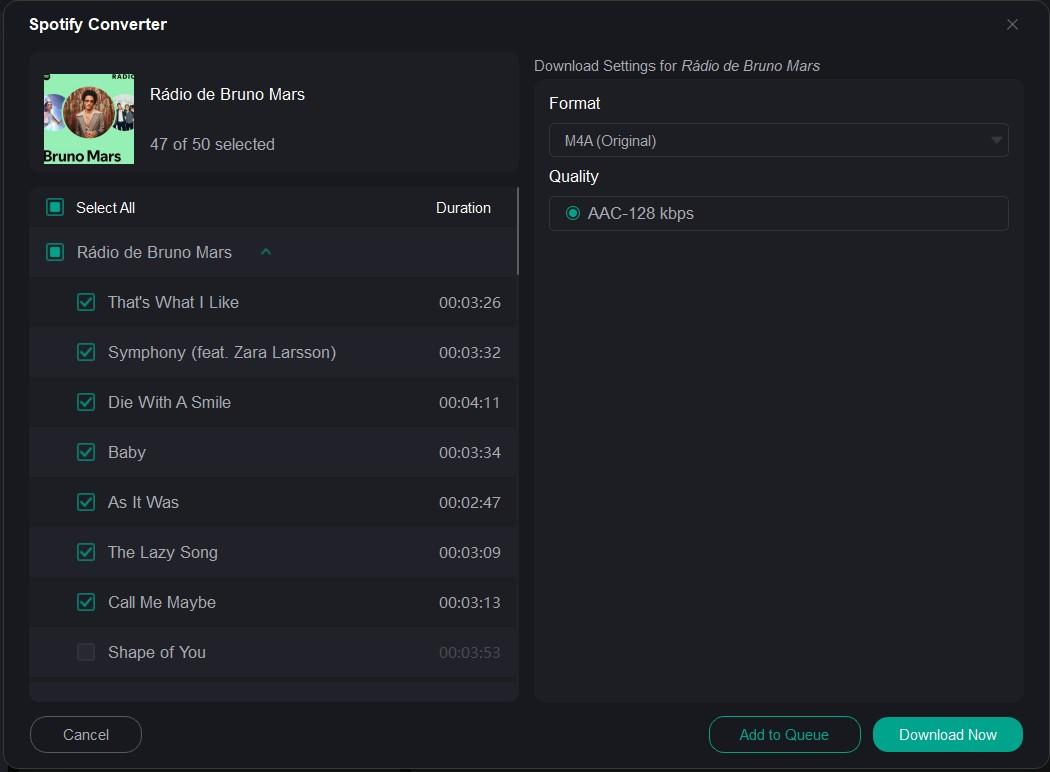Uncheck Call Me Maybe
The width and height of the screenshot is (1050, 772).
(86, 603)
